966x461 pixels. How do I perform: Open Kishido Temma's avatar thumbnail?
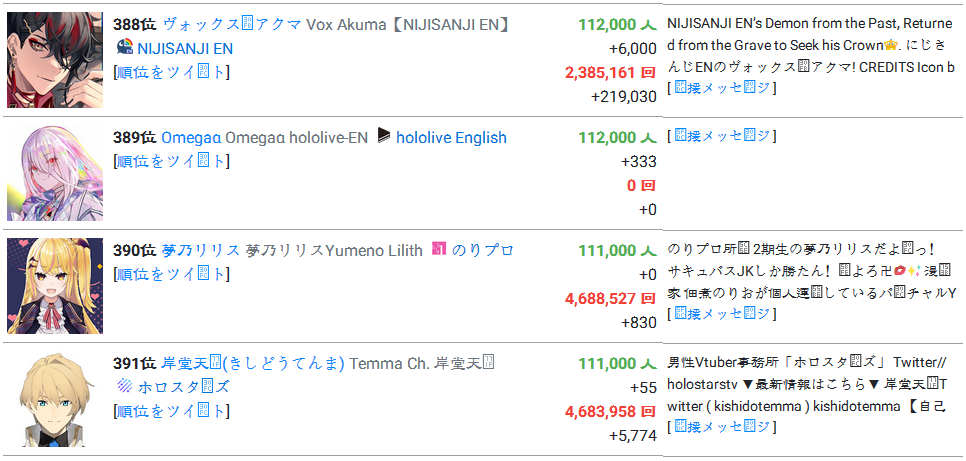pyautogui.click(x=55, y=399)
